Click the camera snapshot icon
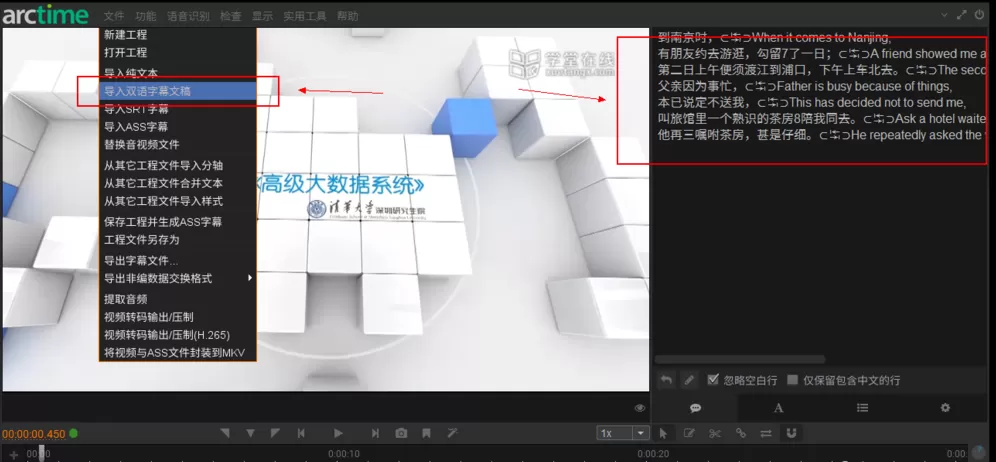The height and width of the screenshot is (462, 996). click(x=401, y=433)
